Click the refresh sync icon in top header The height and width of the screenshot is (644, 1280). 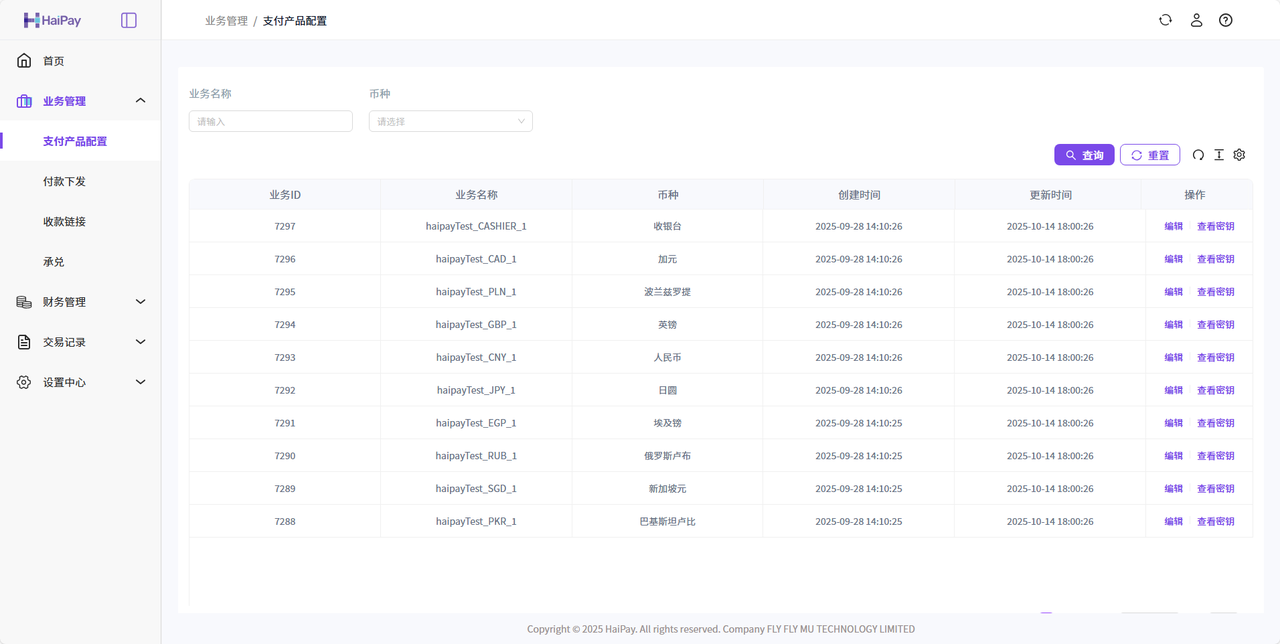point(1165,20)
